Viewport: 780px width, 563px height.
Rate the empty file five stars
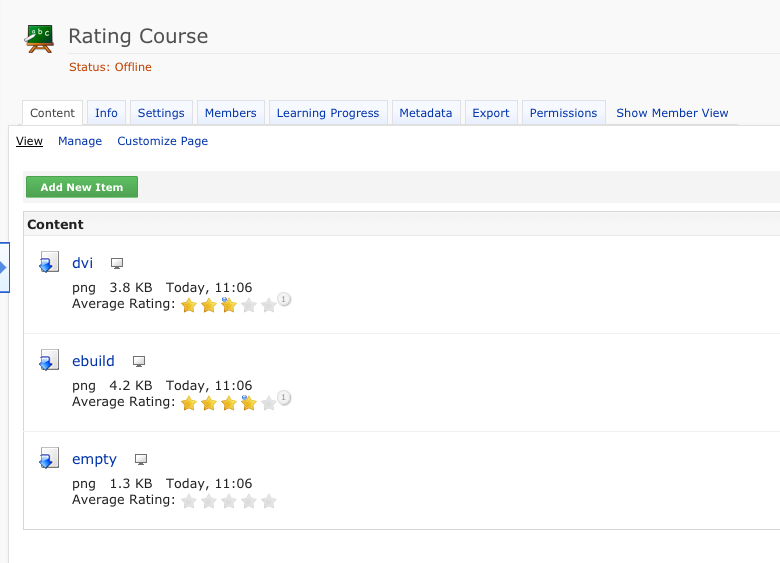click(x=268, y=501)
